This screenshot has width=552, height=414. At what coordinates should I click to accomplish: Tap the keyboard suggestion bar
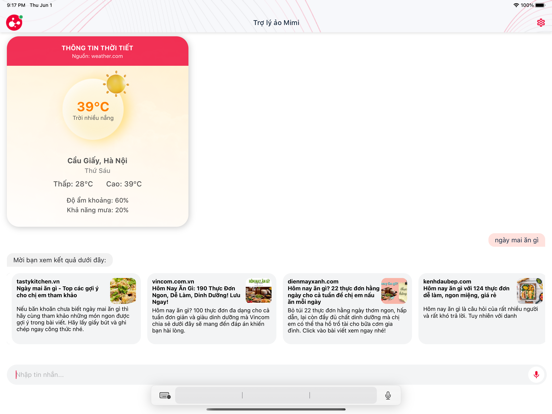tap(276, 395)
